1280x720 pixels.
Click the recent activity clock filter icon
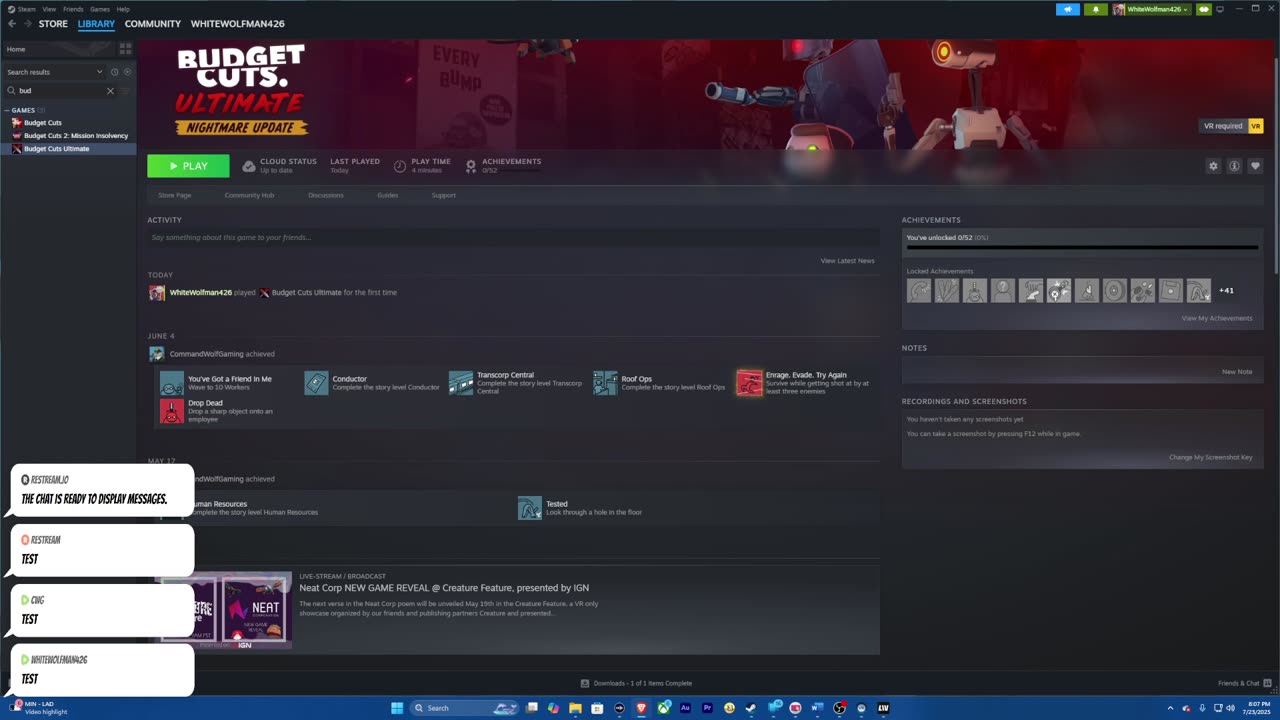[114, 72]
